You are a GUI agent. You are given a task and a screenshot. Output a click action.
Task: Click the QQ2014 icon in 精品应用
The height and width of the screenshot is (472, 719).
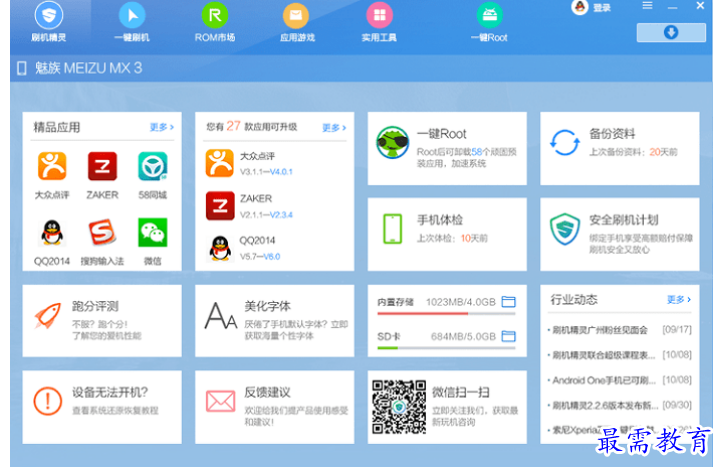(52, 233)
